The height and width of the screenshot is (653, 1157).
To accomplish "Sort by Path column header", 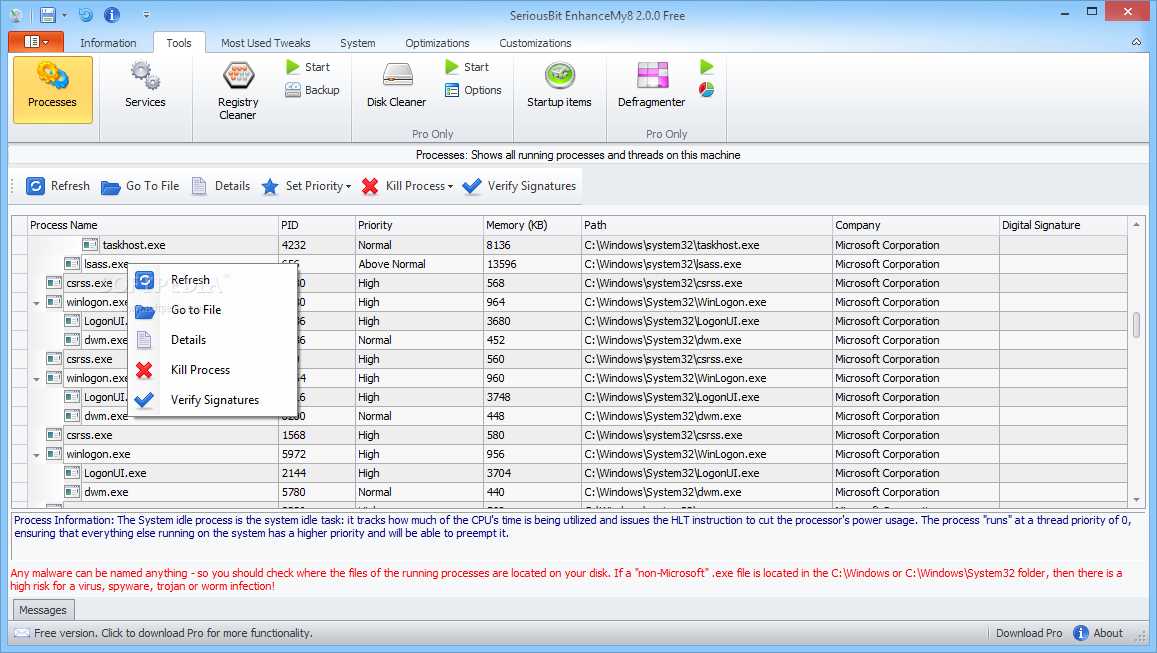I will coord(706,225).
